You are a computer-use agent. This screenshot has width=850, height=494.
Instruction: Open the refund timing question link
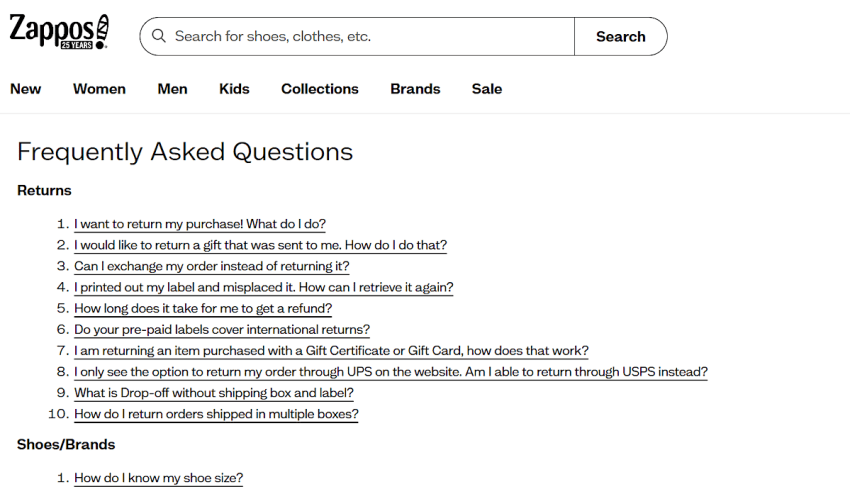pyautogui.click(x=203, y=309)
